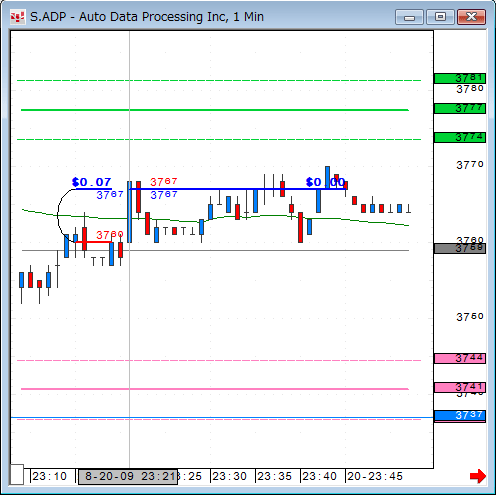
Task: Select the green 3774 price marker
Action: point(460,137)
